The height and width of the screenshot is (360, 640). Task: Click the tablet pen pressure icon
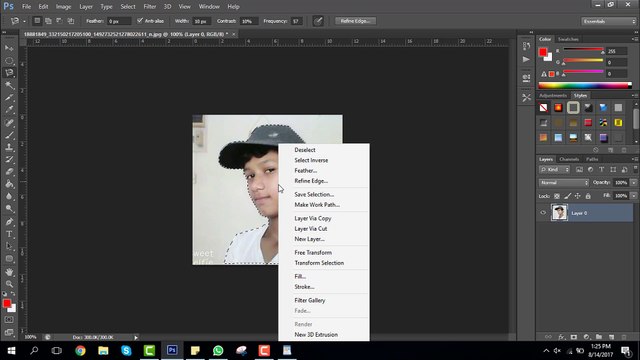coord(318,21)
